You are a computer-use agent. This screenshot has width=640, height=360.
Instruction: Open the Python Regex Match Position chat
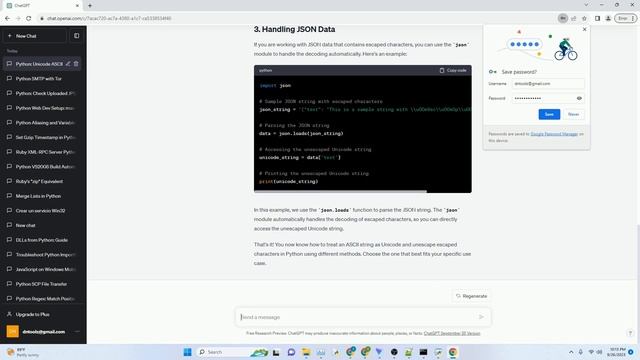(42, 299)
